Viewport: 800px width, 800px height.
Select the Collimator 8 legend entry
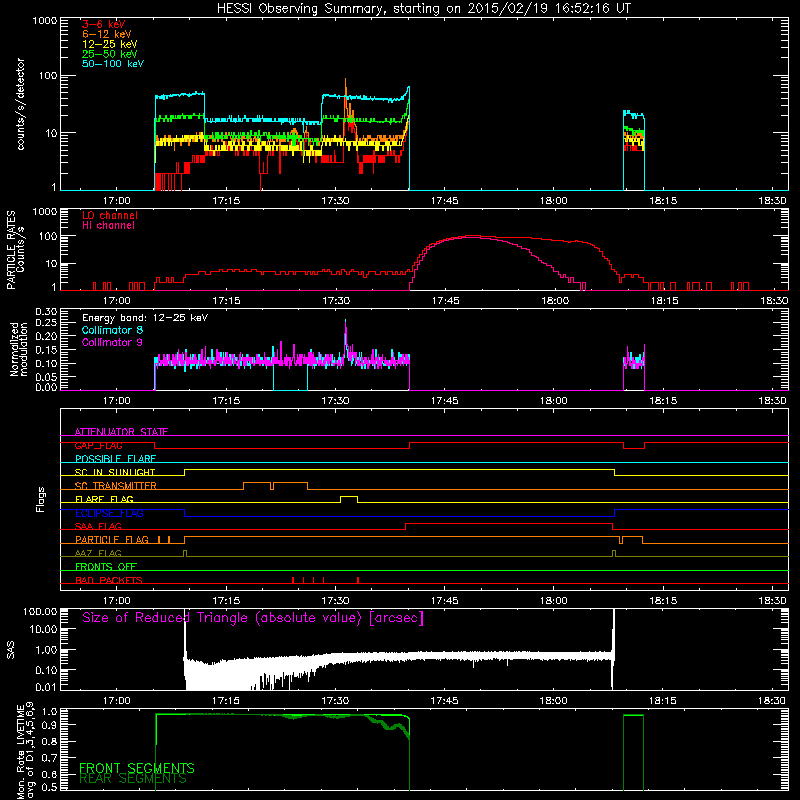112,330
